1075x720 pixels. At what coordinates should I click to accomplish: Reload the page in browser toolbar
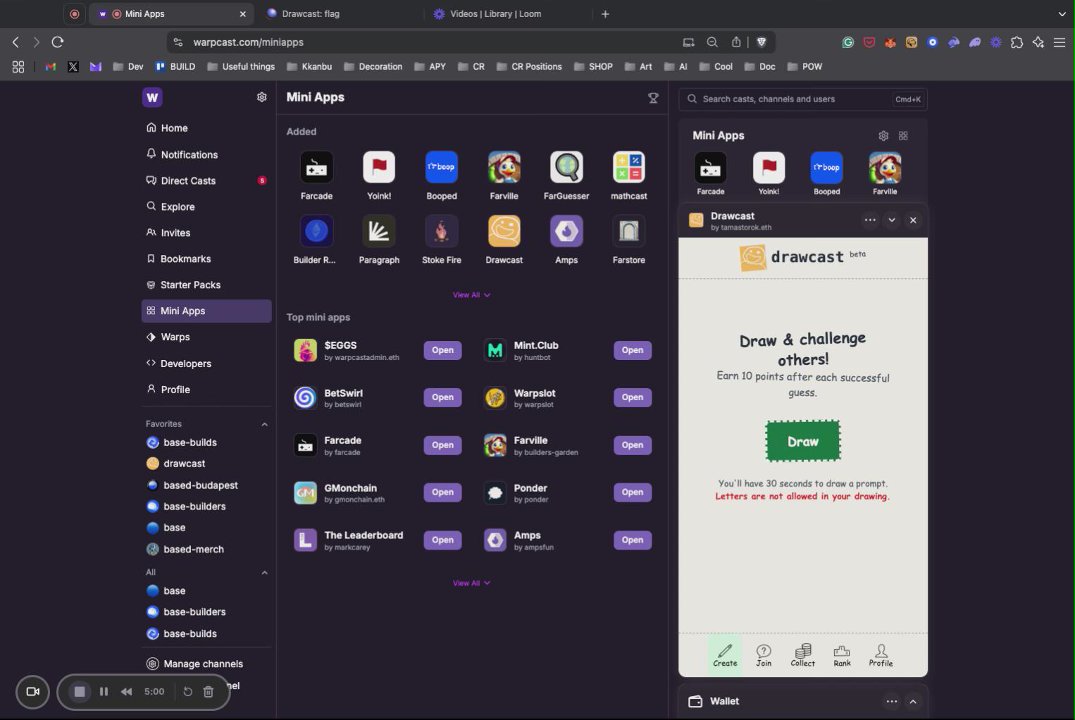58,42
